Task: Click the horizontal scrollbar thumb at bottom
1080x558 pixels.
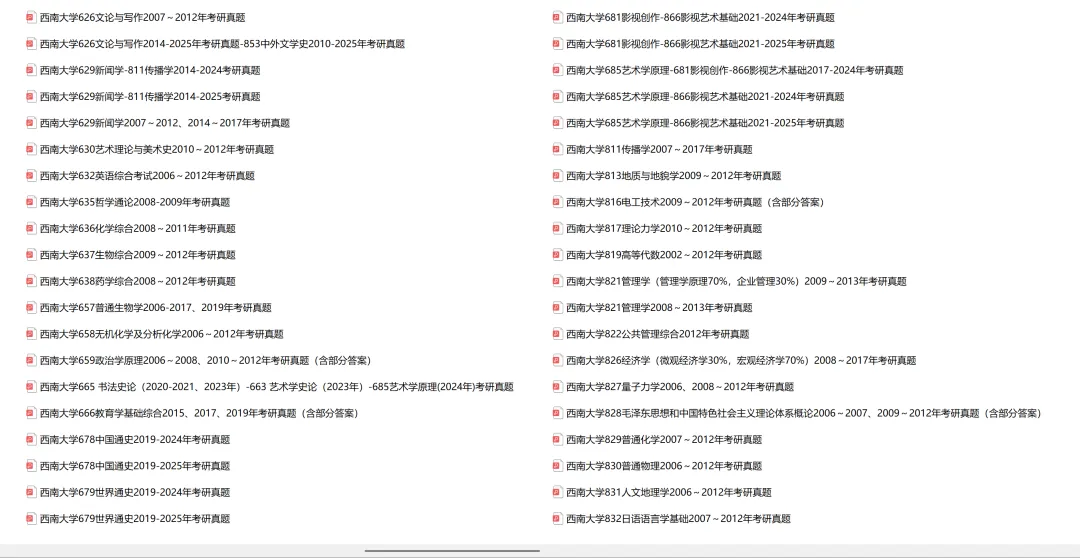Action: tap(453, 551)
